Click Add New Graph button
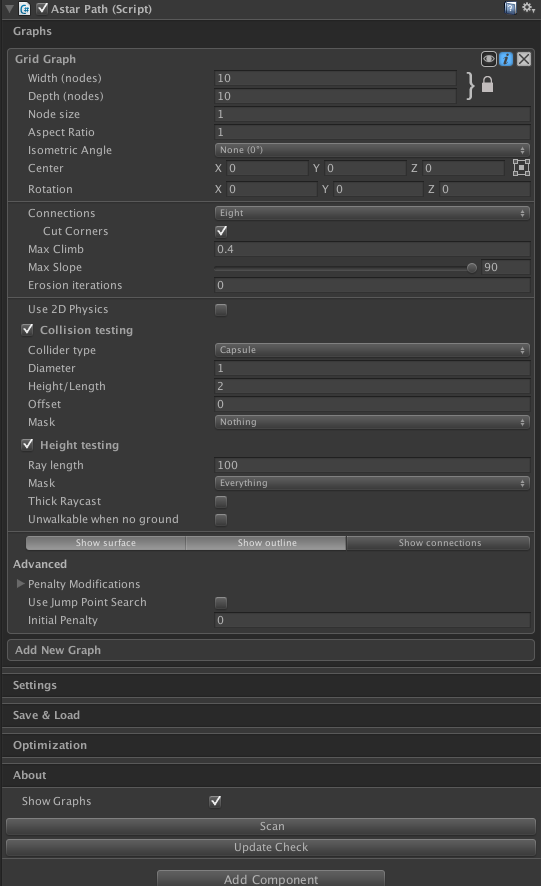The height and width of the screenshot is (886, 541). coord(271,650)
